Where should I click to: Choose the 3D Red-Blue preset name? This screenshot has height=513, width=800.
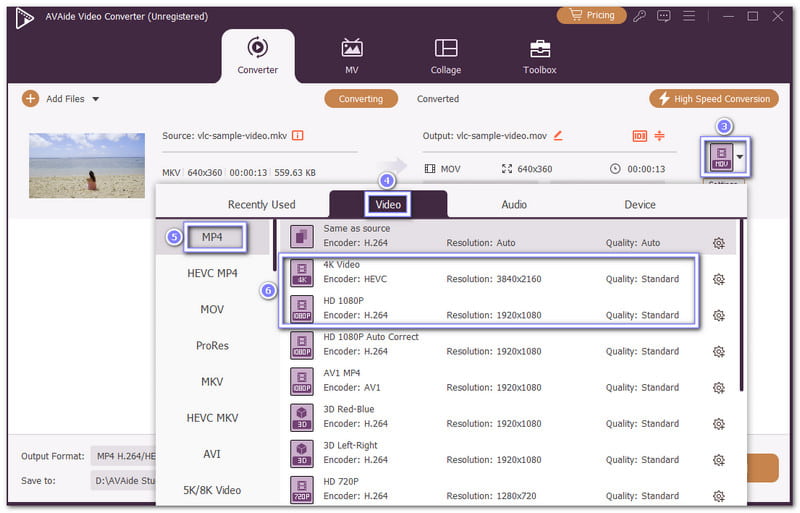348,409
